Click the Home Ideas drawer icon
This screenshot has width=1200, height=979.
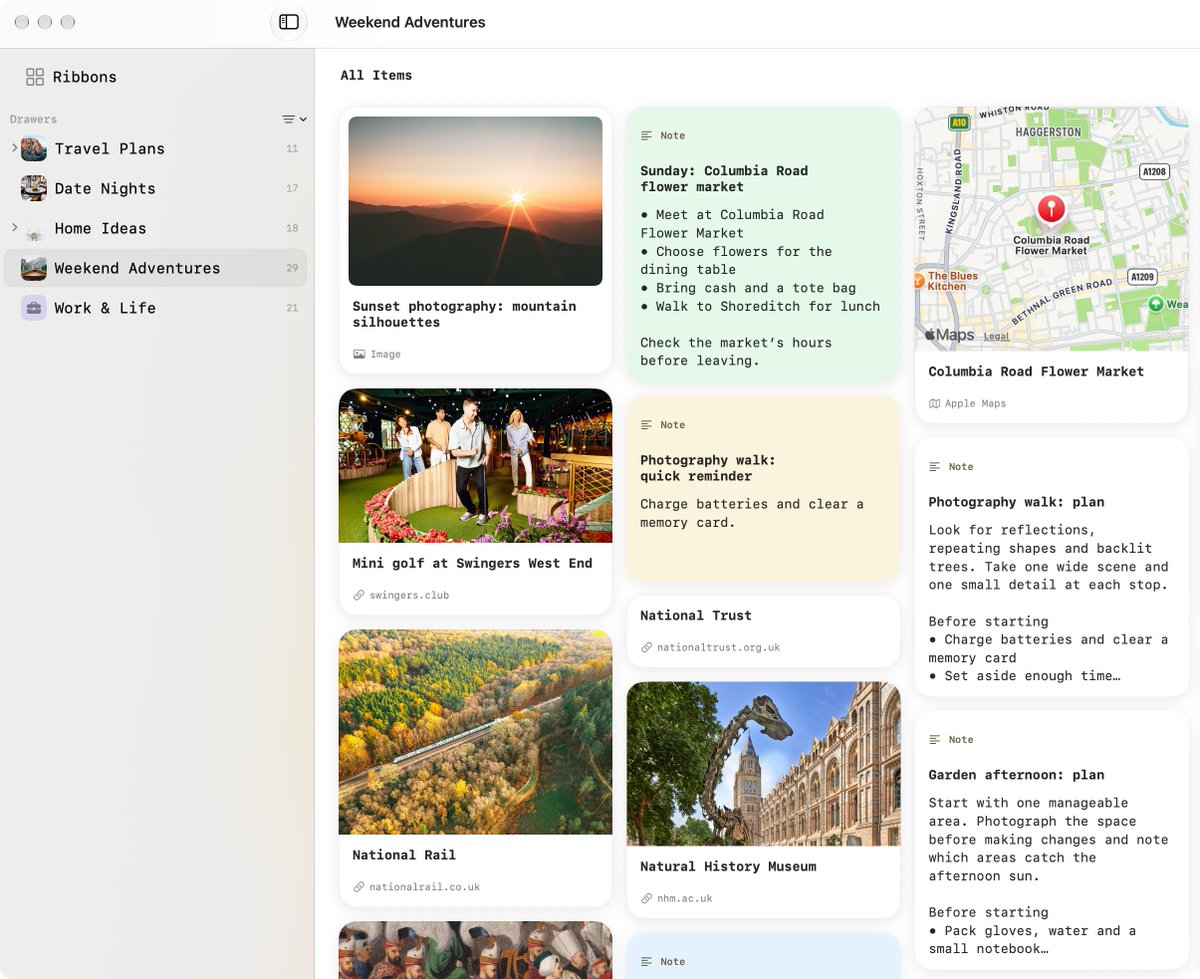tap(34, 228)
